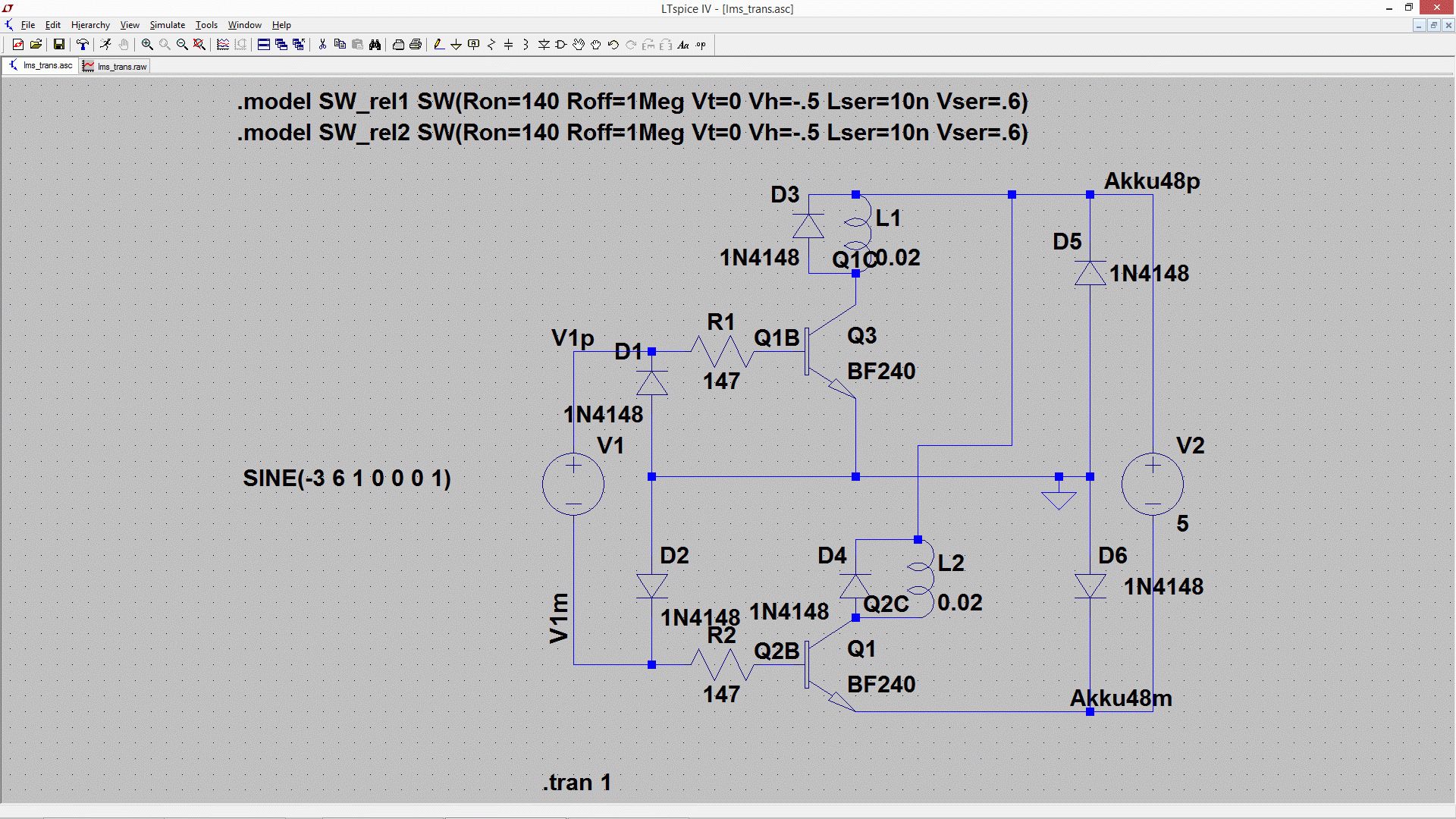
Task: Click the Cut scissors icon
Action: coord(322,45)
